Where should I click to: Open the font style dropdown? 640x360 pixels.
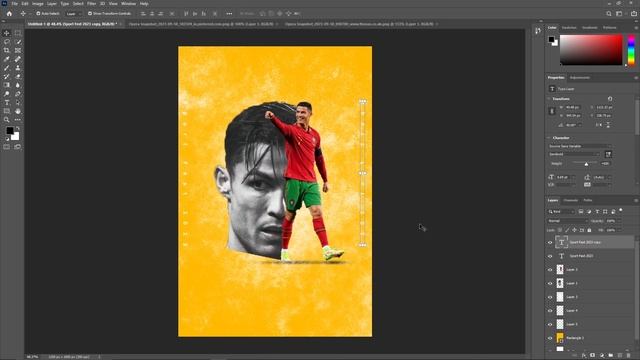[x=574, y=154]
